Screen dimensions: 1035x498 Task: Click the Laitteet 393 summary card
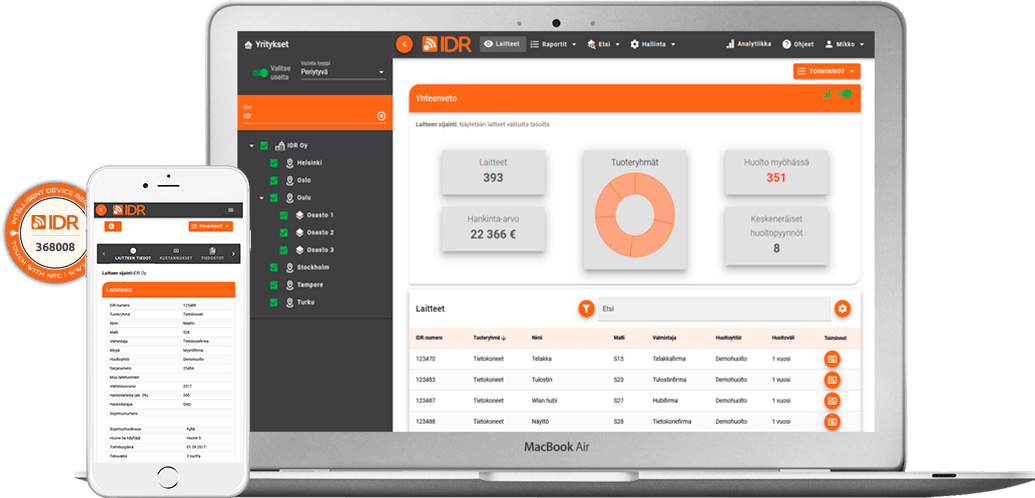pyautogui.click(x=493, y=172)
